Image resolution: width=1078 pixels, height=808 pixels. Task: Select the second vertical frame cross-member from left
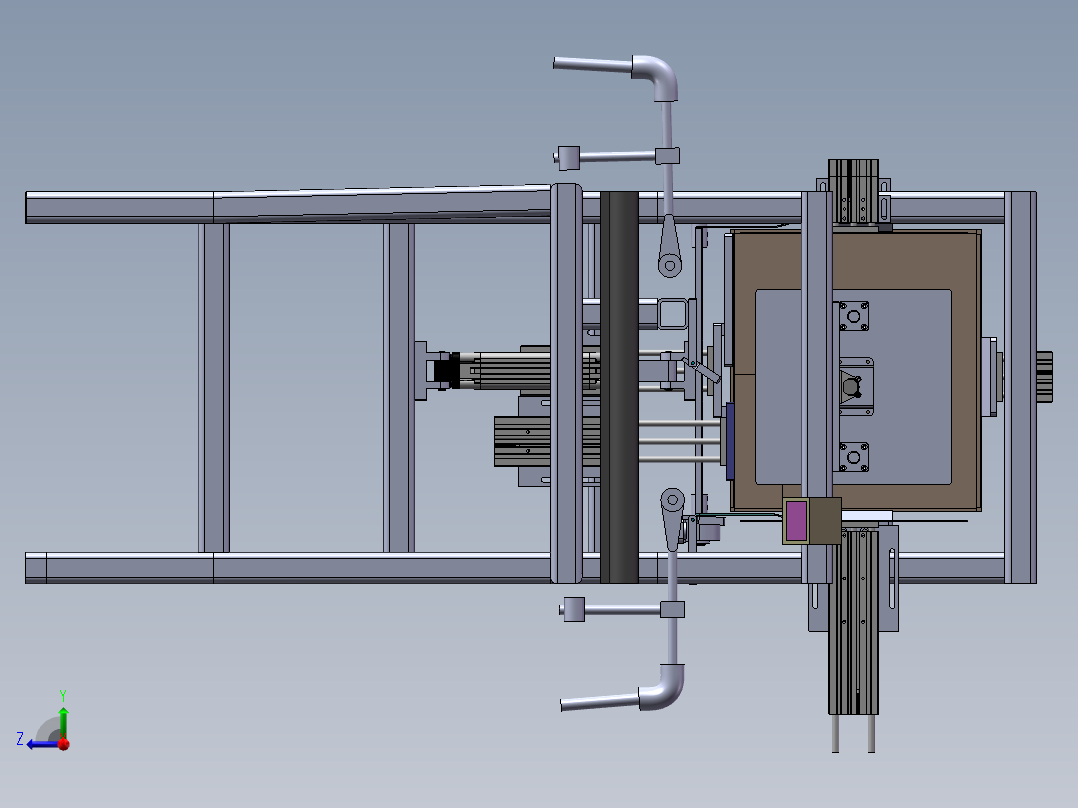click(399, 387)
